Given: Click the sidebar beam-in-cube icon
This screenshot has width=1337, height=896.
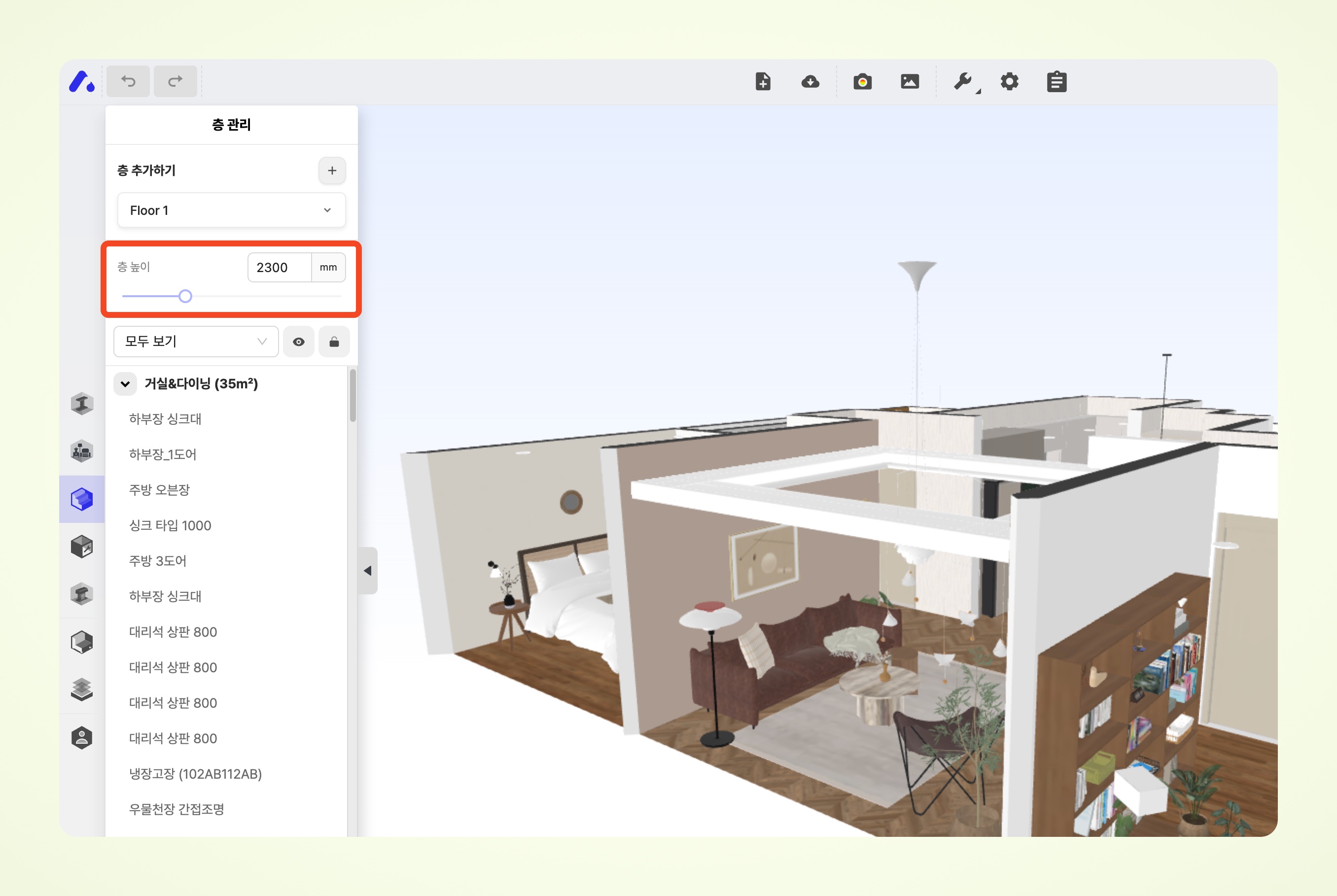Looking at the screenshot, I should [82, 594].
